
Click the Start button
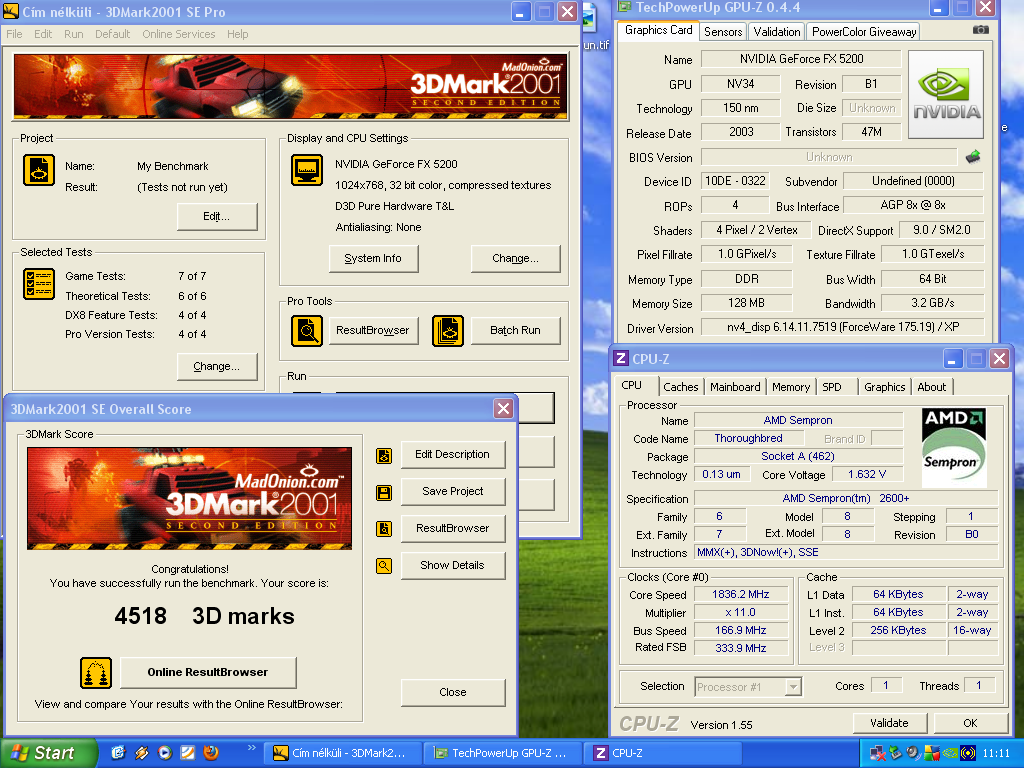click(x=48, y=754)
